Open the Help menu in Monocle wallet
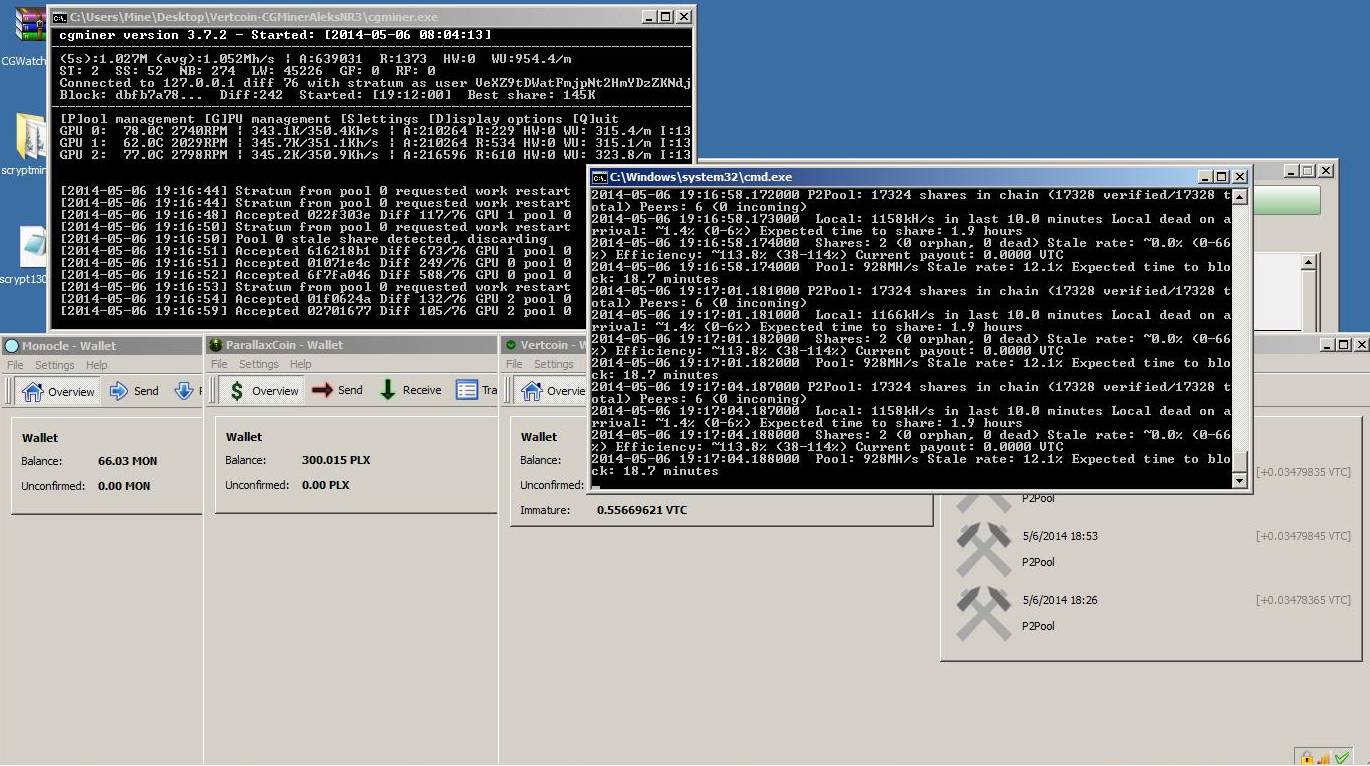Image resolution: width=1370 pixels, height=766 pixels. (x=97, y=365)
